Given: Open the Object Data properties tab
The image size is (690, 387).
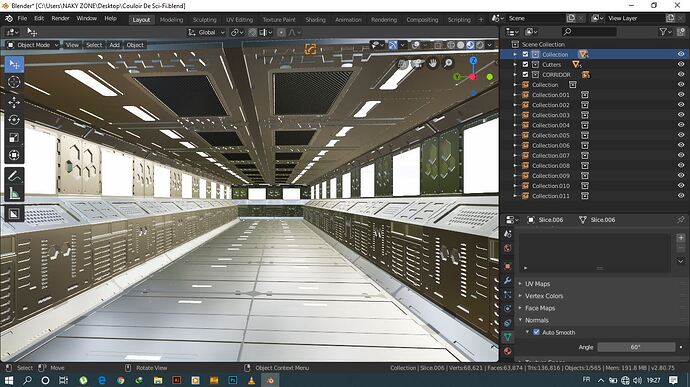Looking at the screenshot, I should point(507,337).
